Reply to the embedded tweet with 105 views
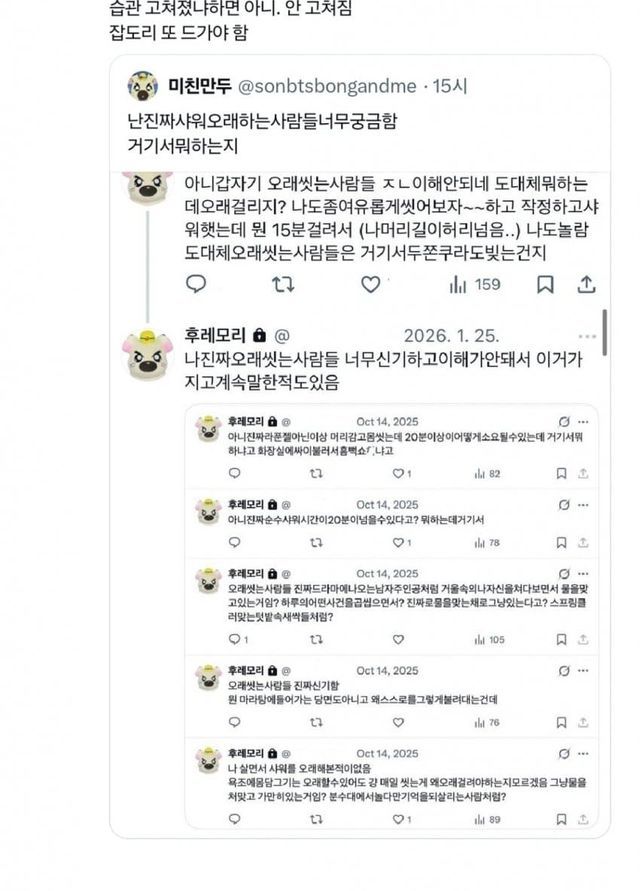 pyautogui.click(x=233, y=639)
